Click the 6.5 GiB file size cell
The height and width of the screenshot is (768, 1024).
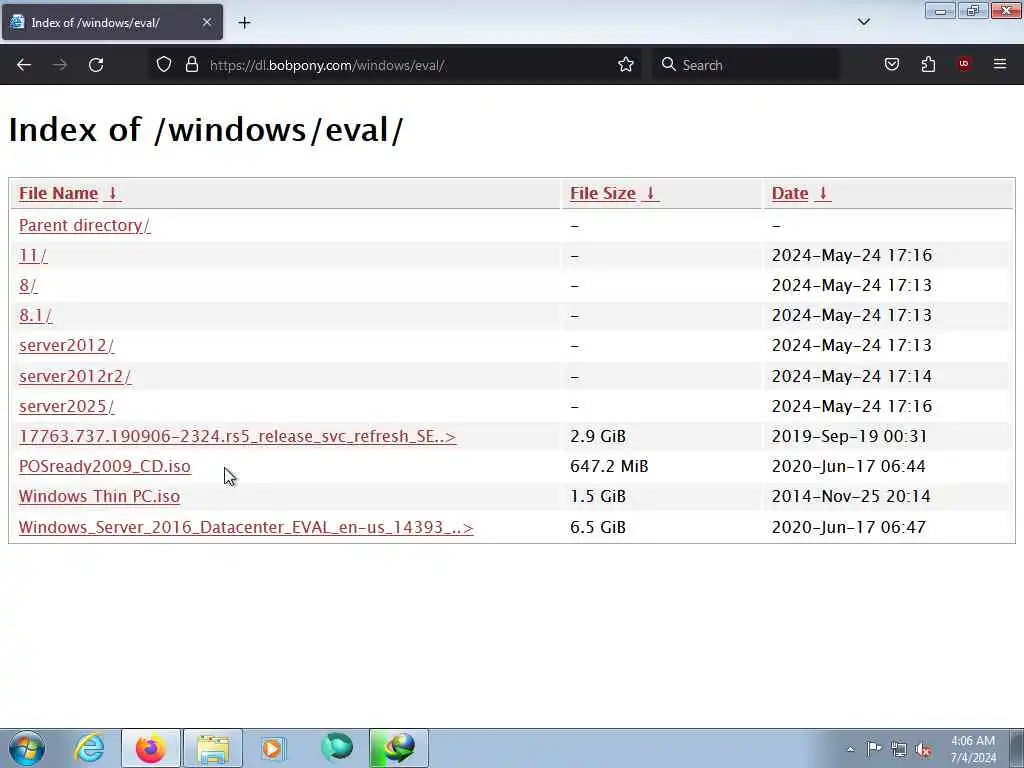[598, 527]
